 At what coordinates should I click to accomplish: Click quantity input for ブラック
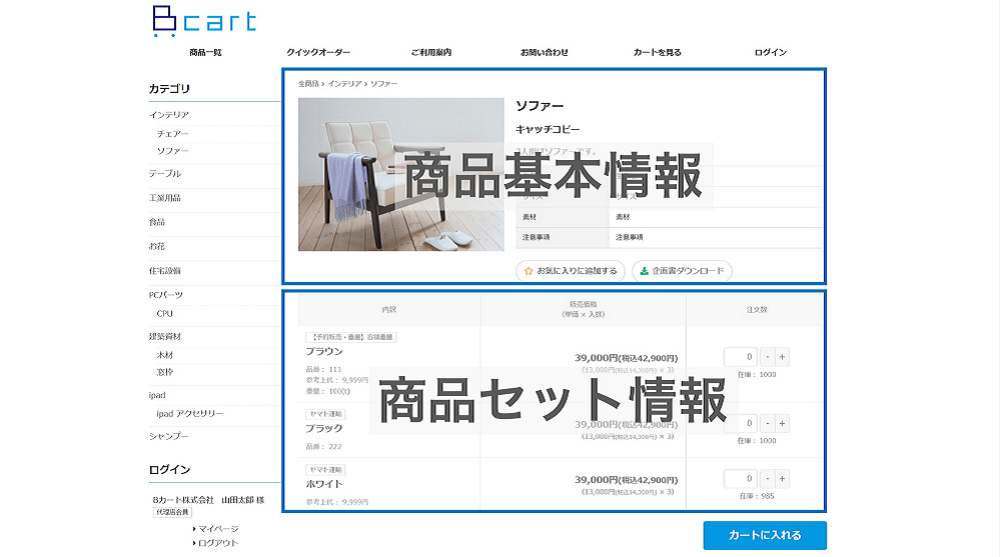pos(740,423)
